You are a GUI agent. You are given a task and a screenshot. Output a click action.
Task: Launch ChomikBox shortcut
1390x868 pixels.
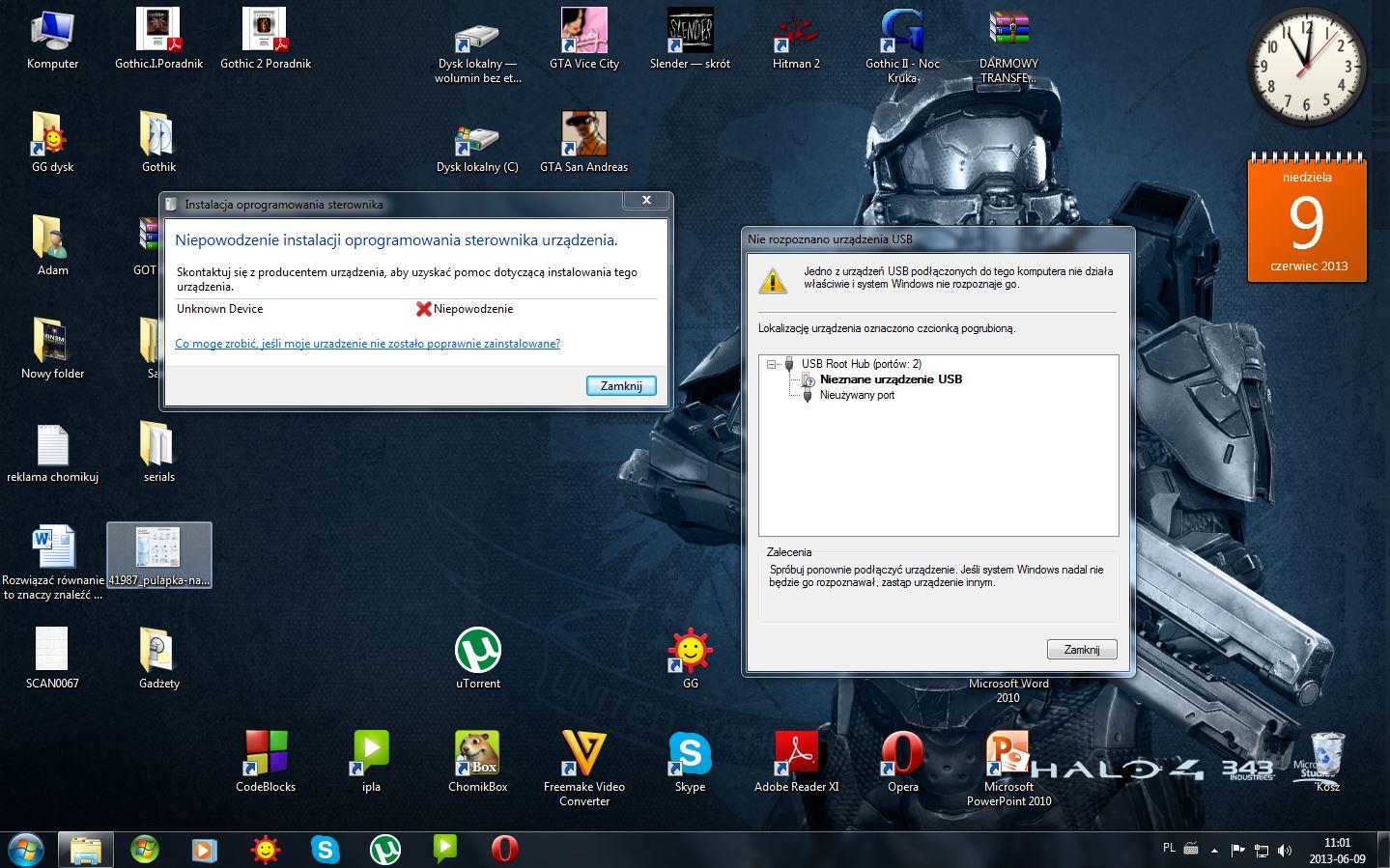coord(477,762)
